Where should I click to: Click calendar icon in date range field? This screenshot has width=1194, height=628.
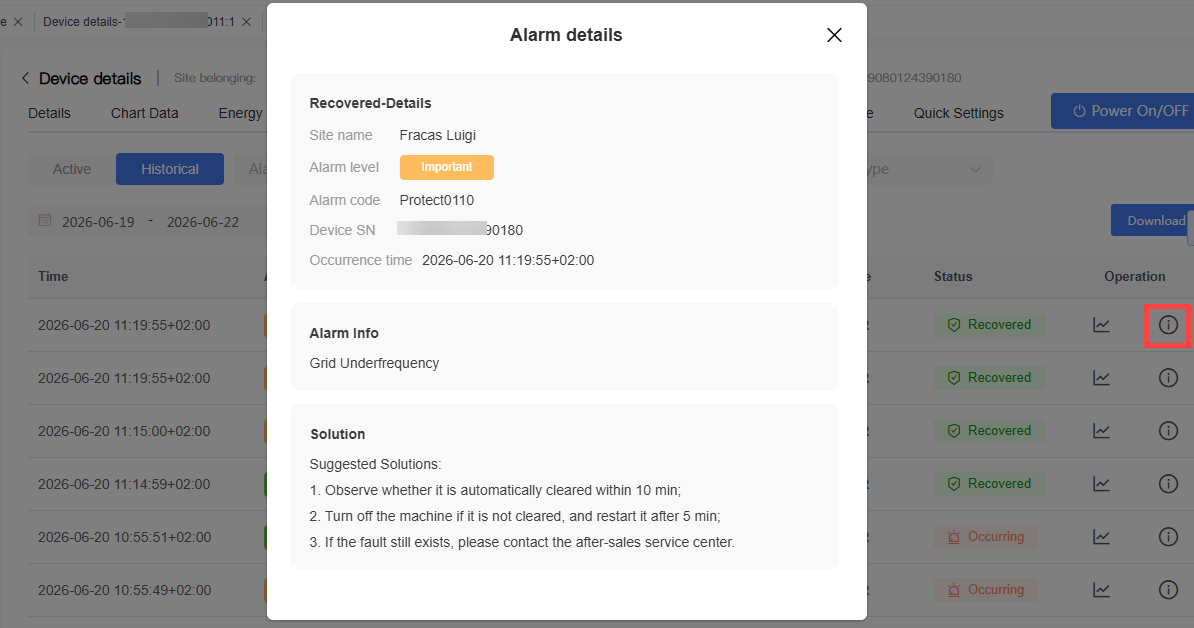click(x=45, y=221)
